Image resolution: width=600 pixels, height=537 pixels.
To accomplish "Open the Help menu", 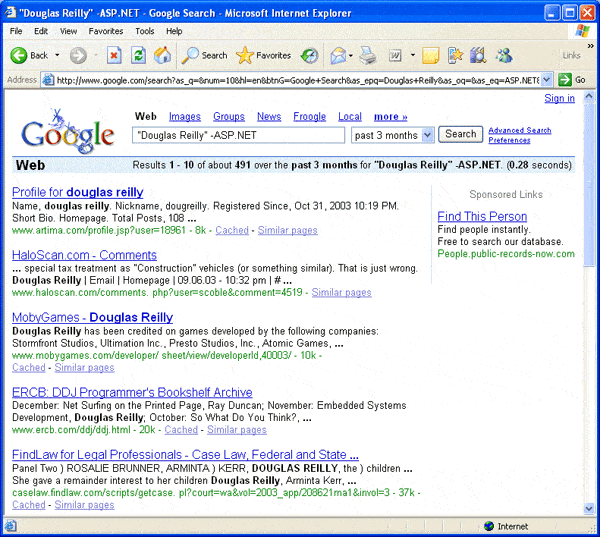I will coord(174,31).
